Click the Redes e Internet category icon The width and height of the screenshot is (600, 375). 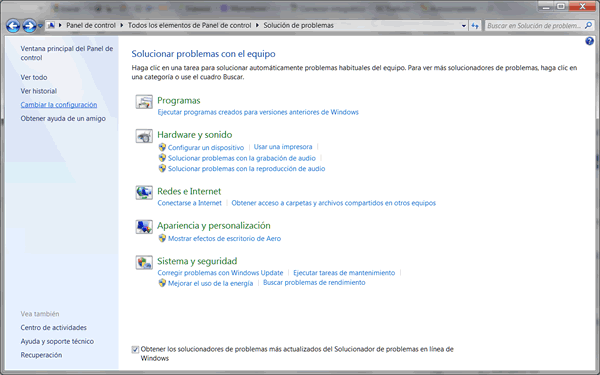144,192
